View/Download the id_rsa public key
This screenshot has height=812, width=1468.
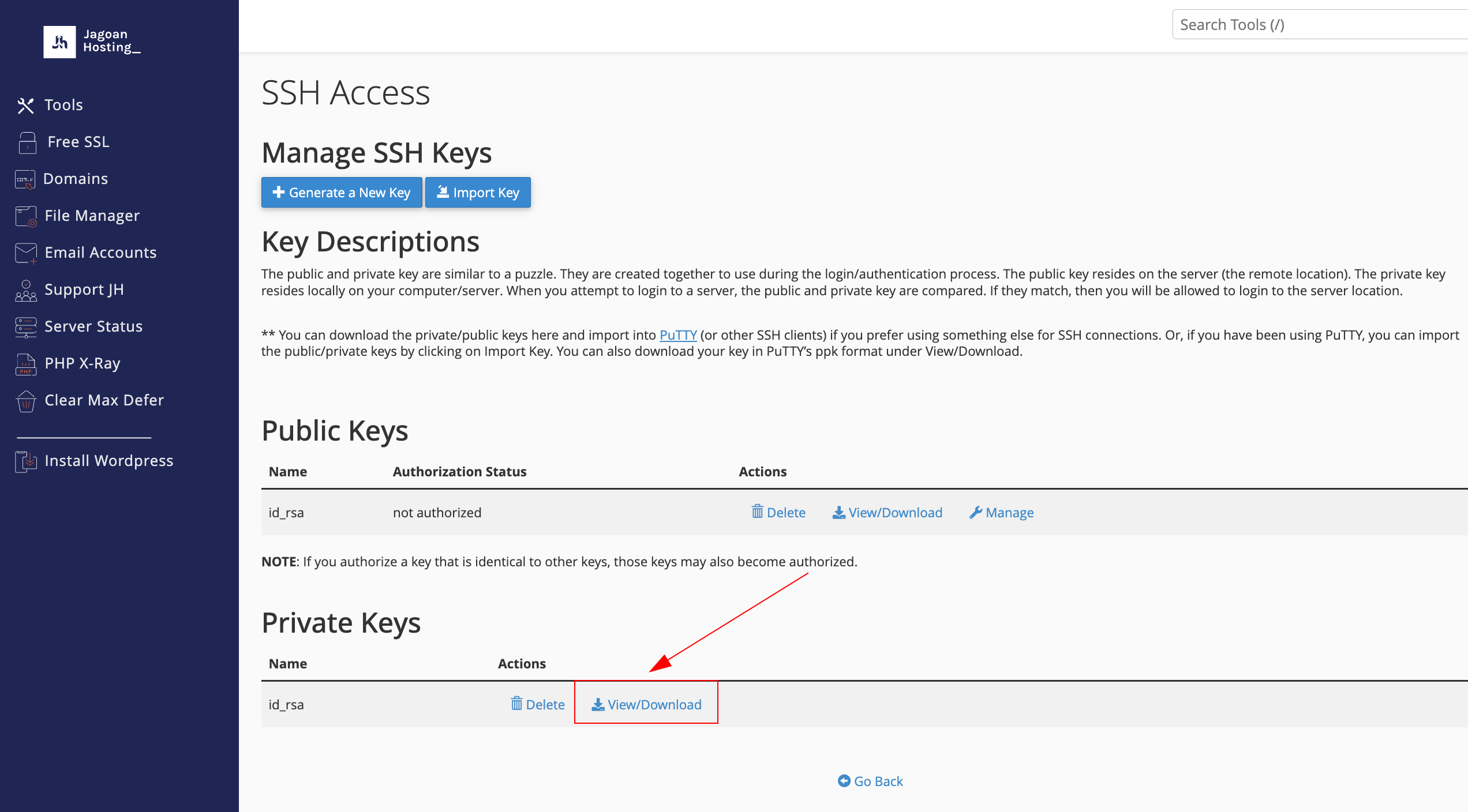(x=887, y=513)
